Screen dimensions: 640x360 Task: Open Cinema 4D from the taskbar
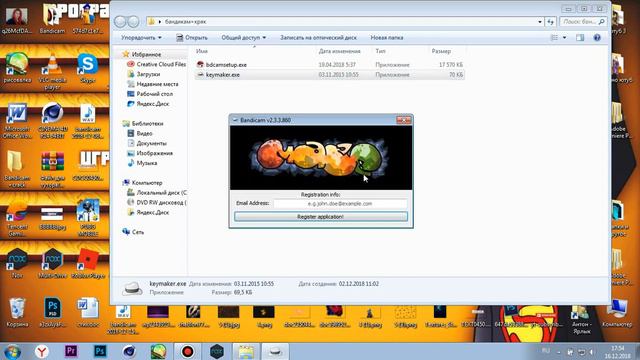(x=129, y=351)
